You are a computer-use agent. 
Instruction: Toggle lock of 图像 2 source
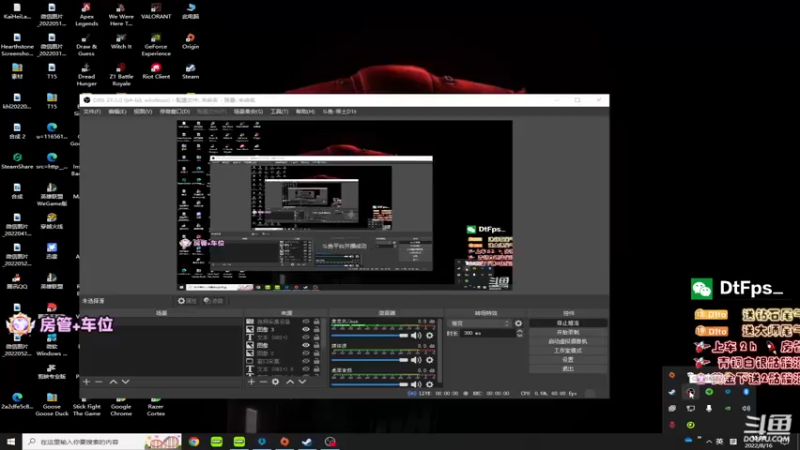317,353
